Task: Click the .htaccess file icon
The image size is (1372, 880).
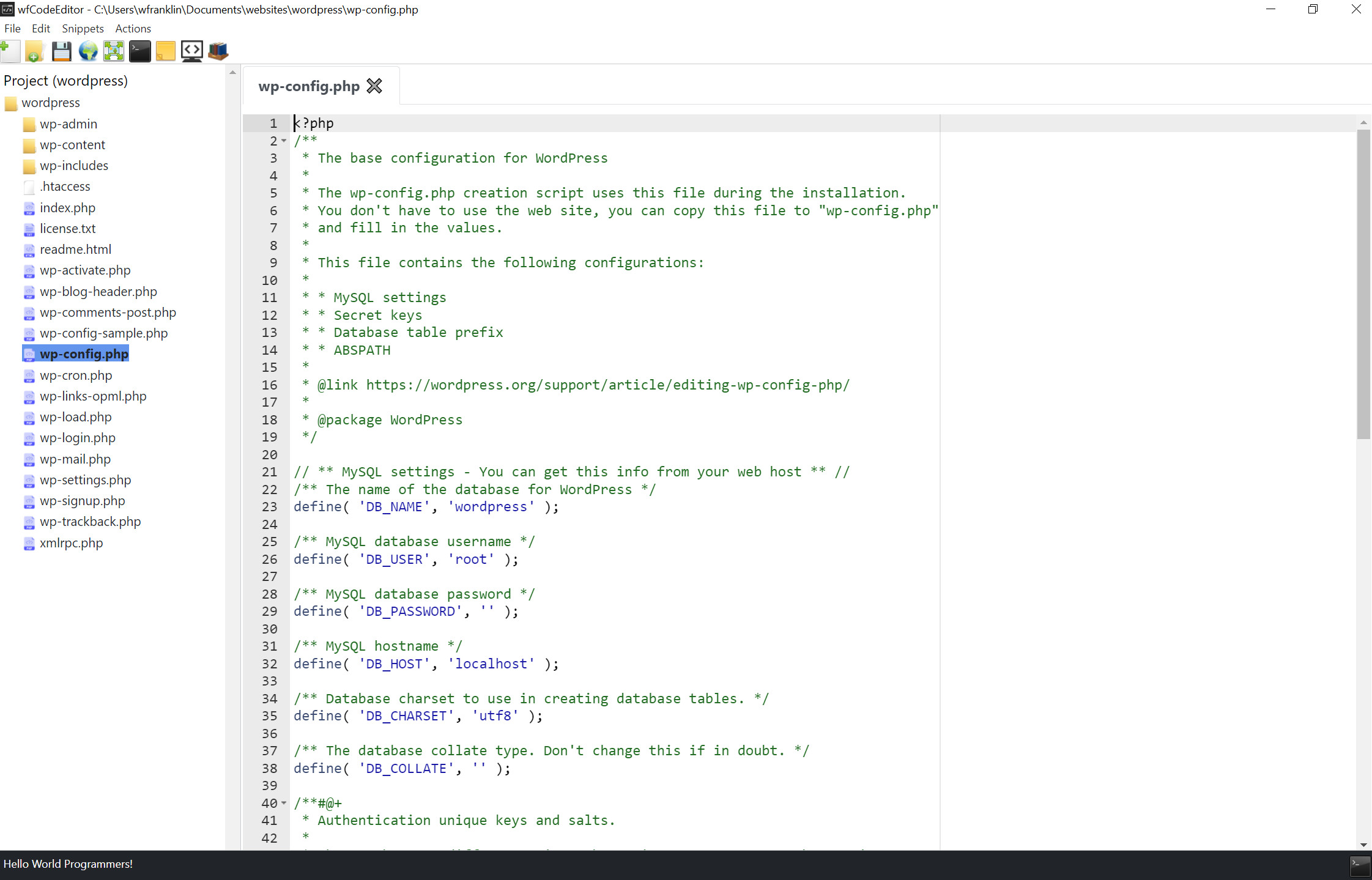Action: pos(29,187)
